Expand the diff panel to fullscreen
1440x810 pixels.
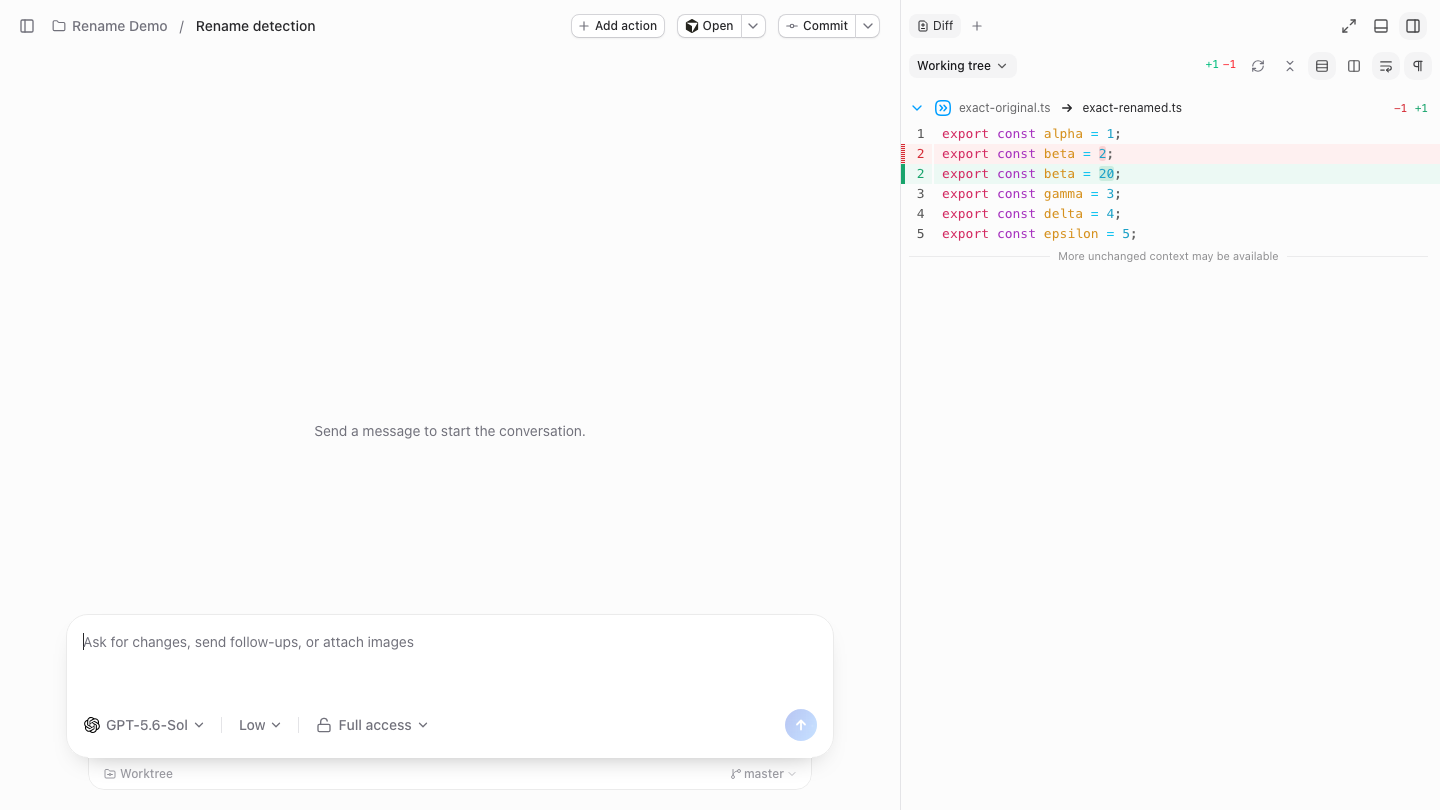pos(1349,26)
